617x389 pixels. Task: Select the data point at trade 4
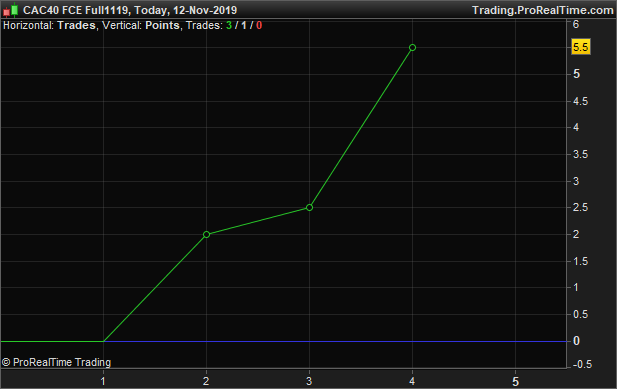[x=412, y=48]
